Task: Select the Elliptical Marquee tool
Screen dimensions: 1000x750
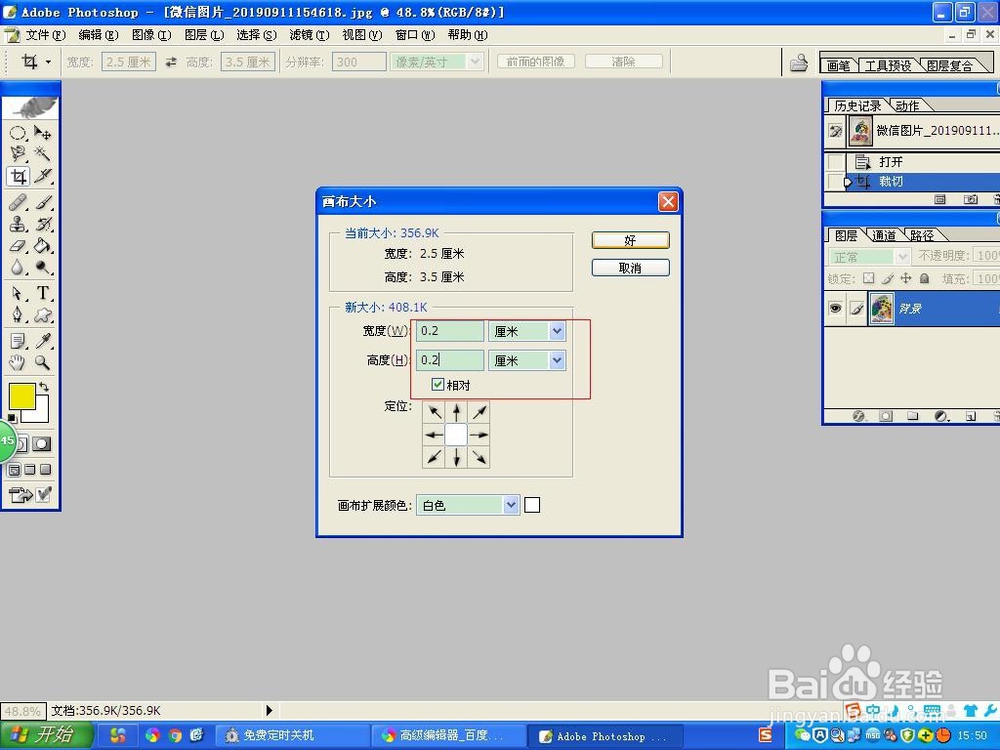Action: 17,133
